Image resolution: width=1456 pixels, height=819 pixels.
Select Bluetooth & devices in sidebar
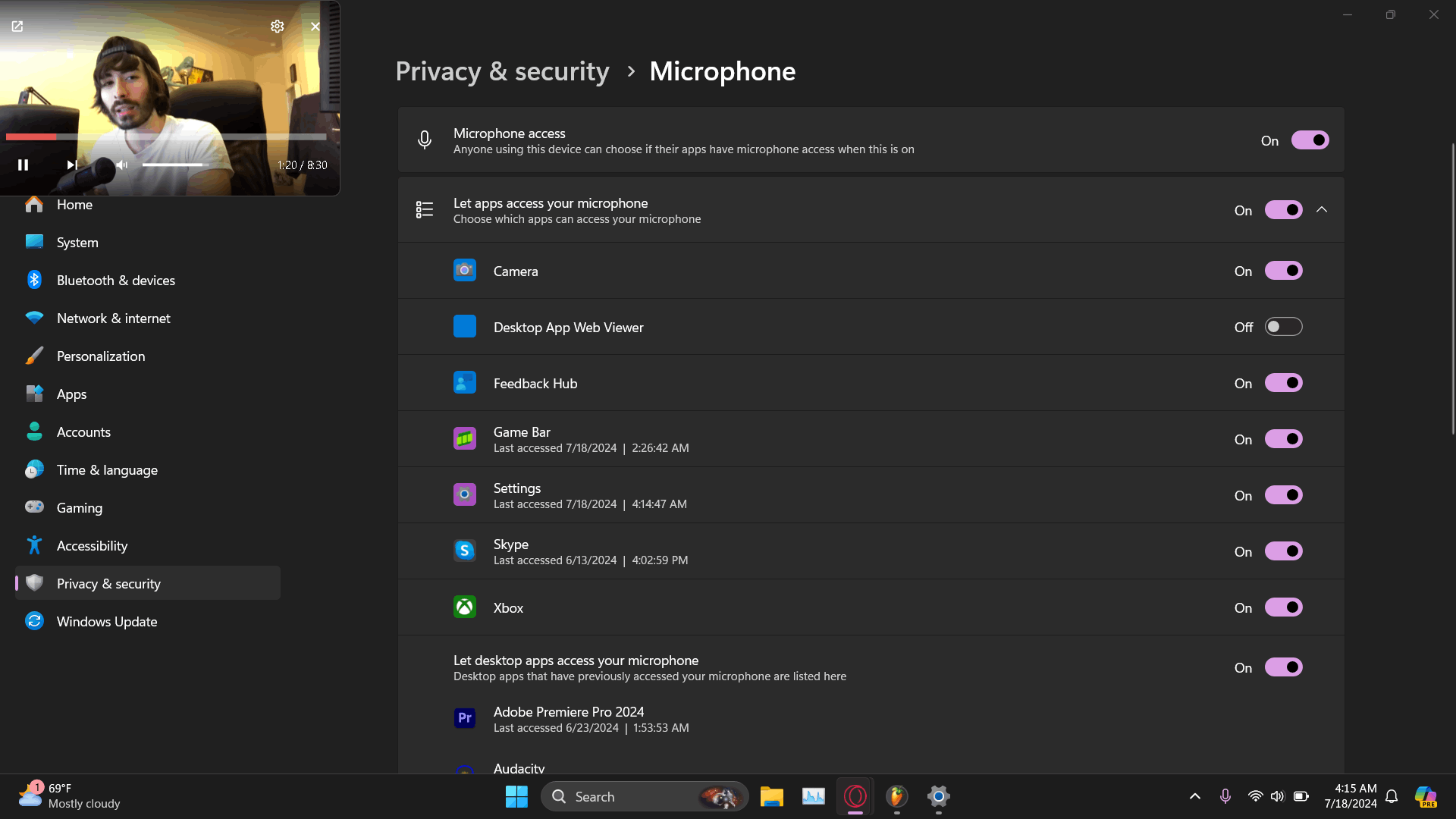click(148, 281)
